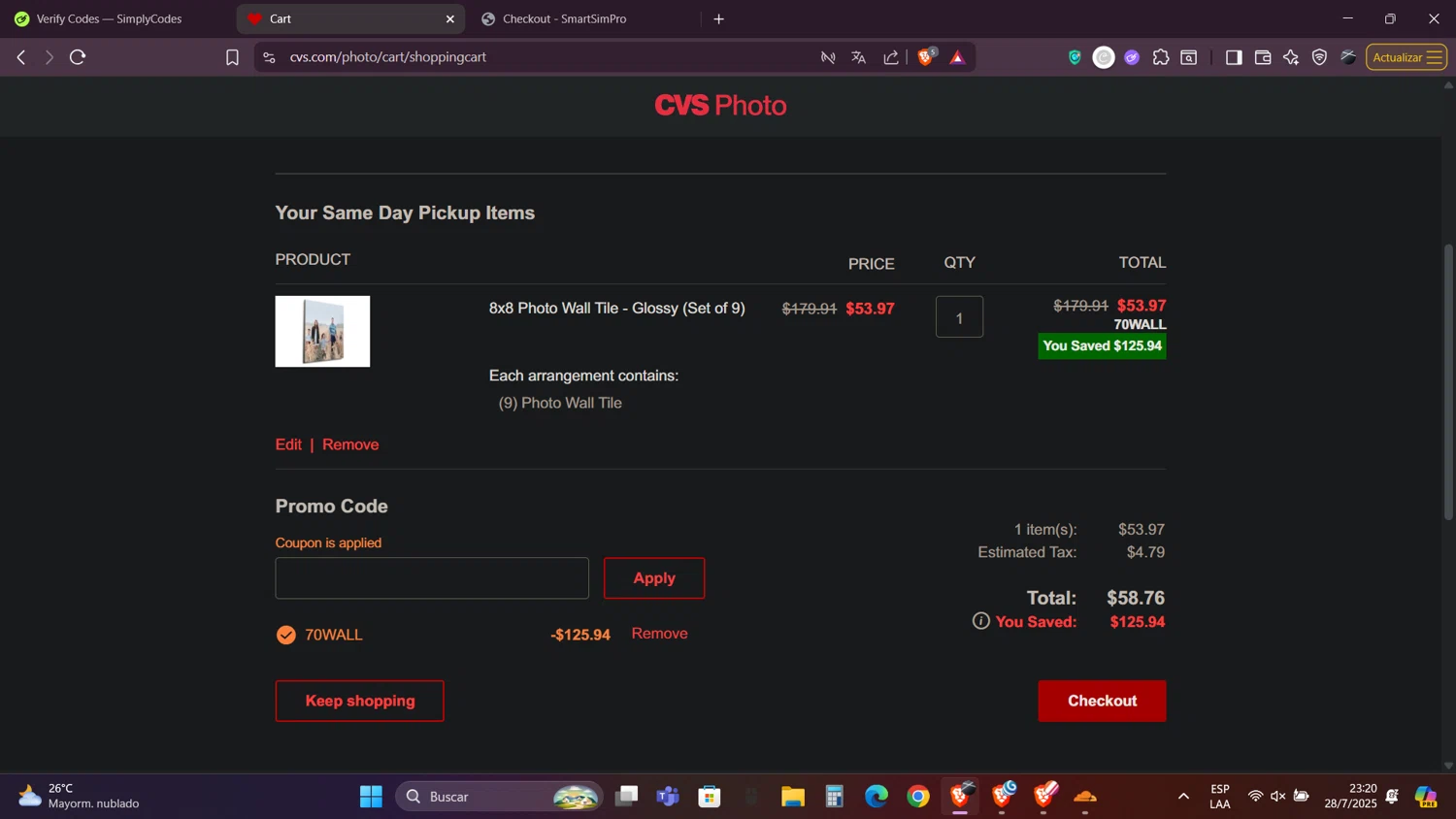Remove the 70WALL coupon
This screenshot has height=819, width=1456.
point(659,634)
